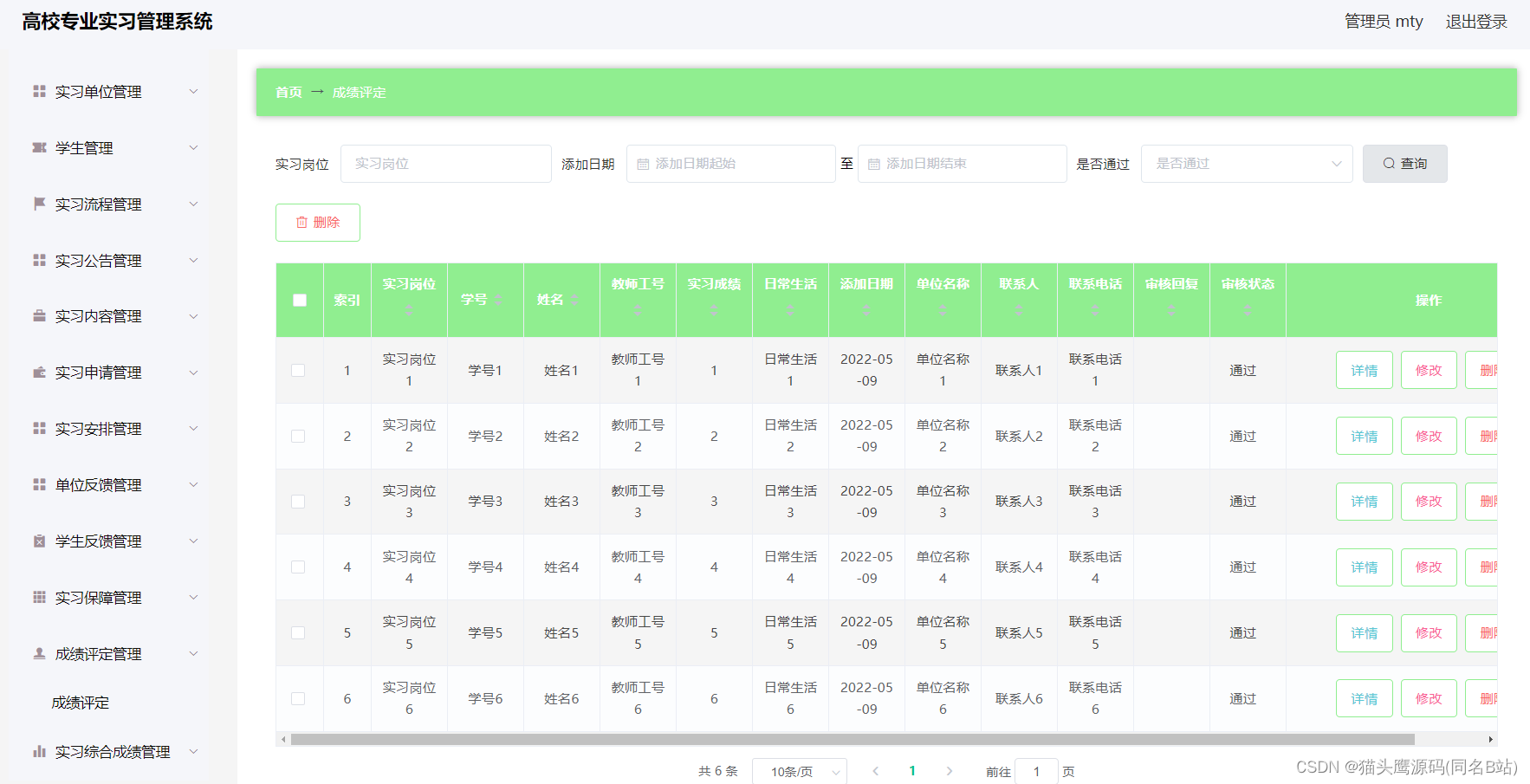Check the row 4 checkbox
Screen dimensions: 1530x784
pos(298,567)
